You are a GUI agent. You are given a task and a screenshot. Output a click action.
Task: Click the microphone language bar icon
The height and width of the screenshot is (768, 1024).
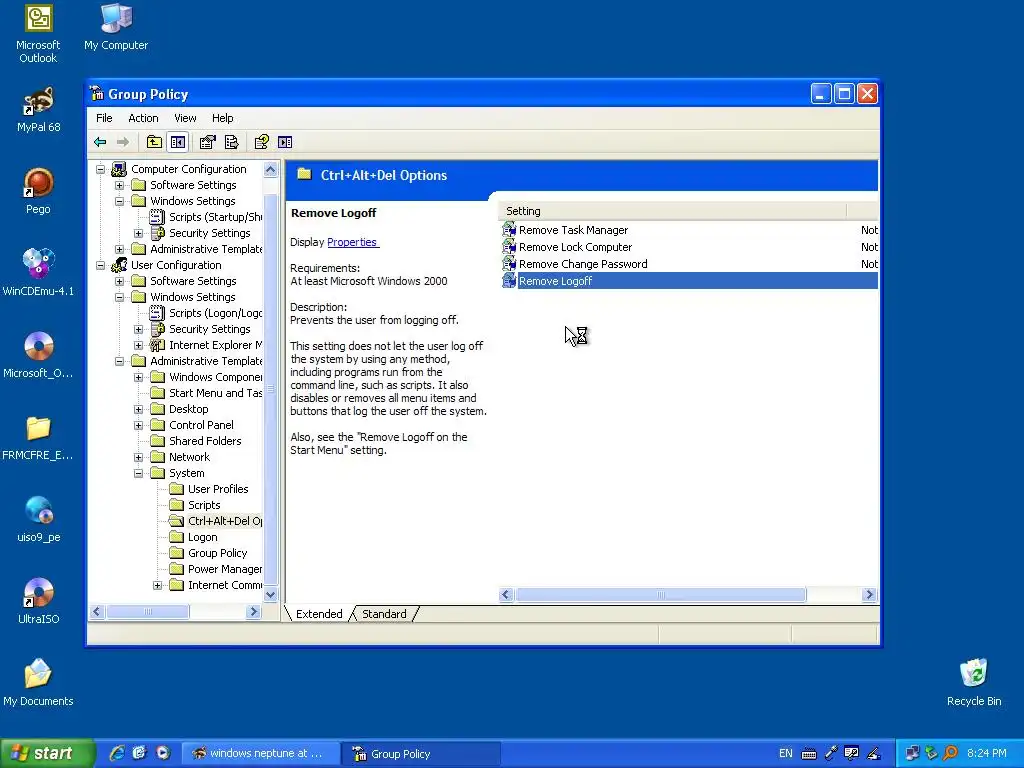[831, 754]
